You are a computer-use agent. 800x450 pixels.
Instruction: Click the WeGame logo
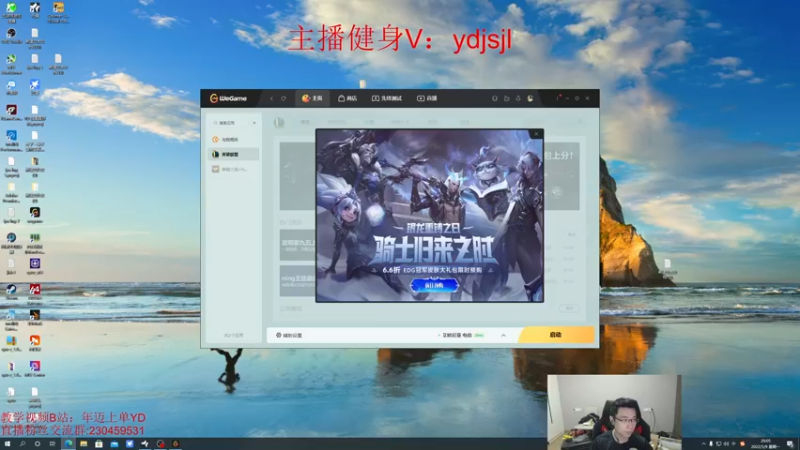228,98
